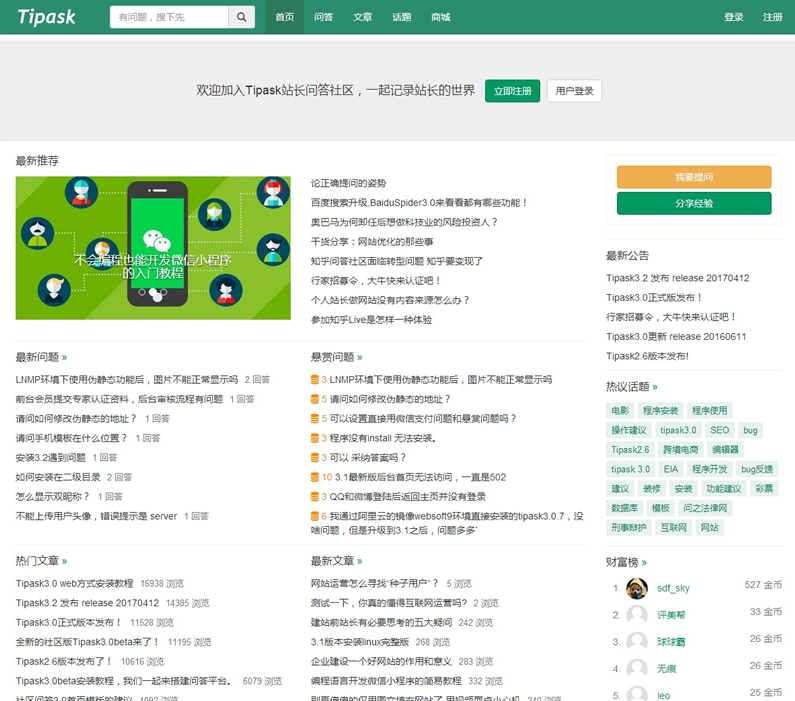Expand the 最新文章 section heading
795x701 pixels.
[x=336, y=561]
